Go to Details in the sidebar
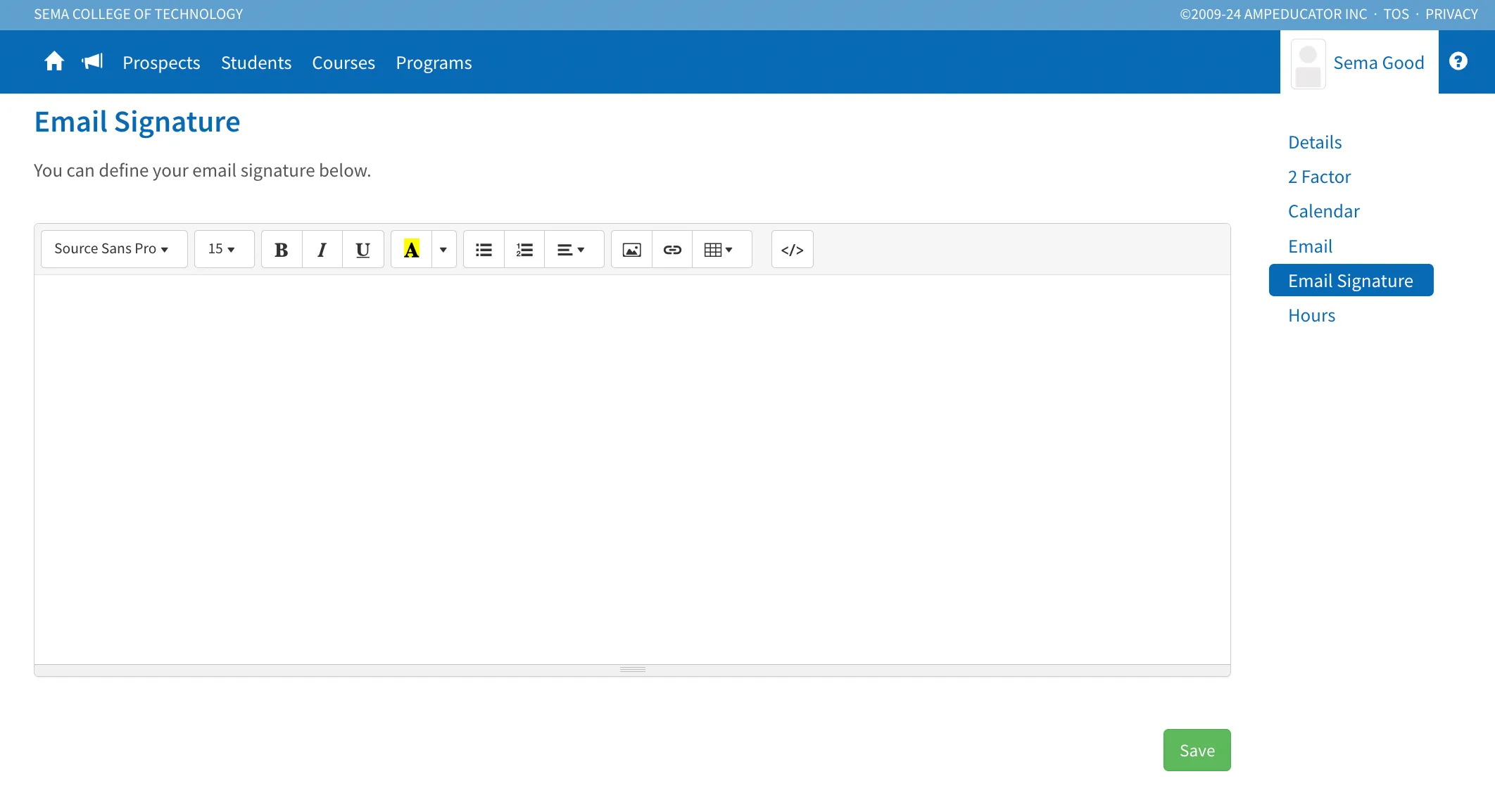This screenshot has height=812, width=1495. 1315,142
